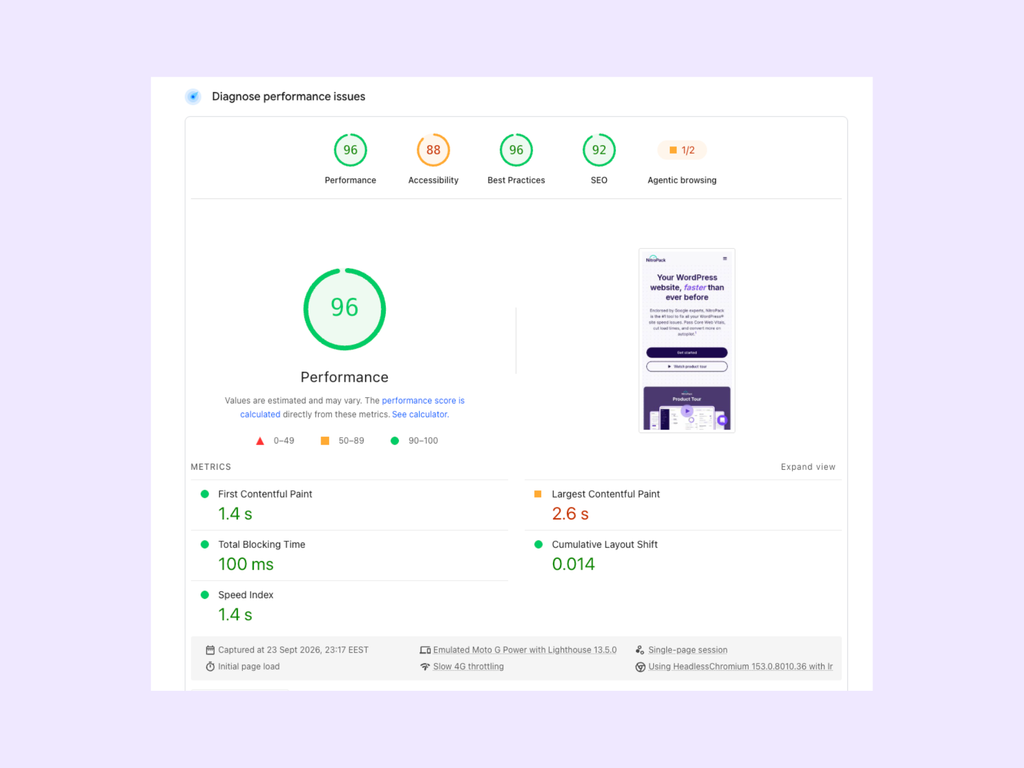Click the orange square in Agentic browsing badge
Viewport: 1024px width, 768px height.
pos(673,150)
